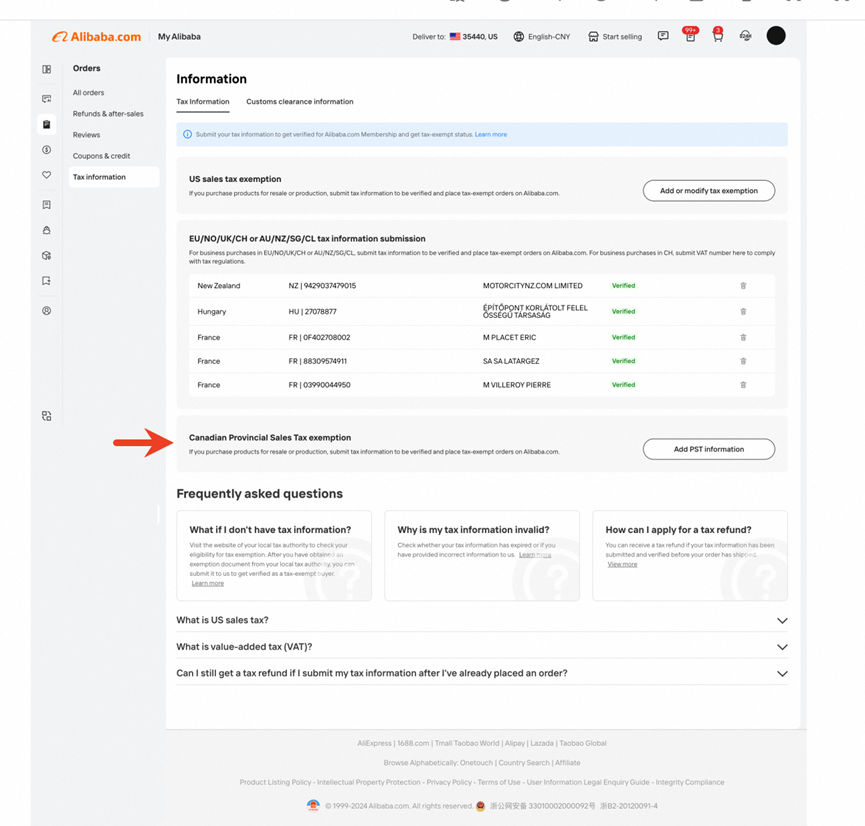Image resolution: width=865 pixels, height=826 pixels.
Task: Click the Add PST information button
Action: (708, 450)
